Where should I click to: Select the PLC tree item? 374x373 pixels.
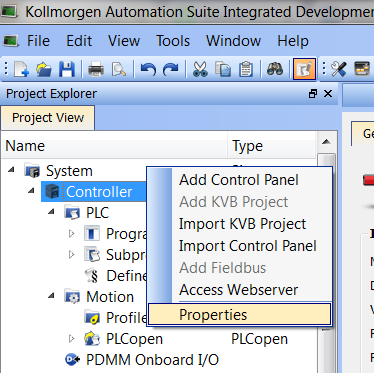click(97, 213)
